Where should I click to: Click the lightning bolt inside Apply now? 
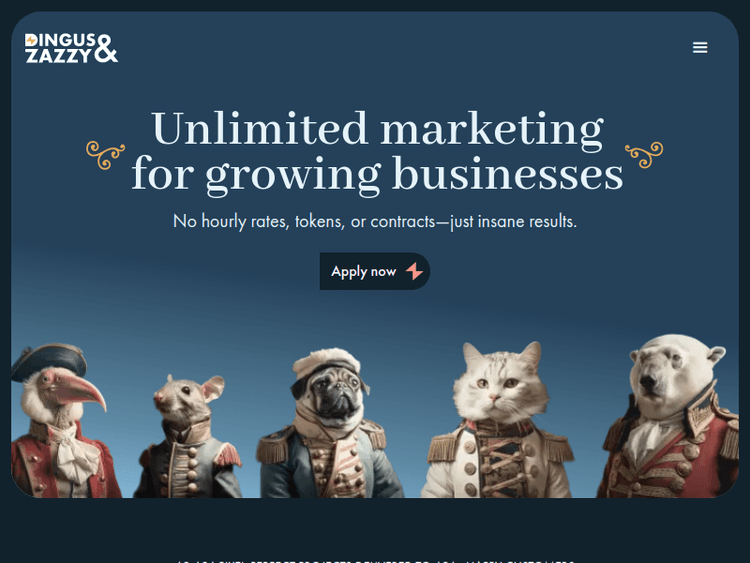coord(414,271)
